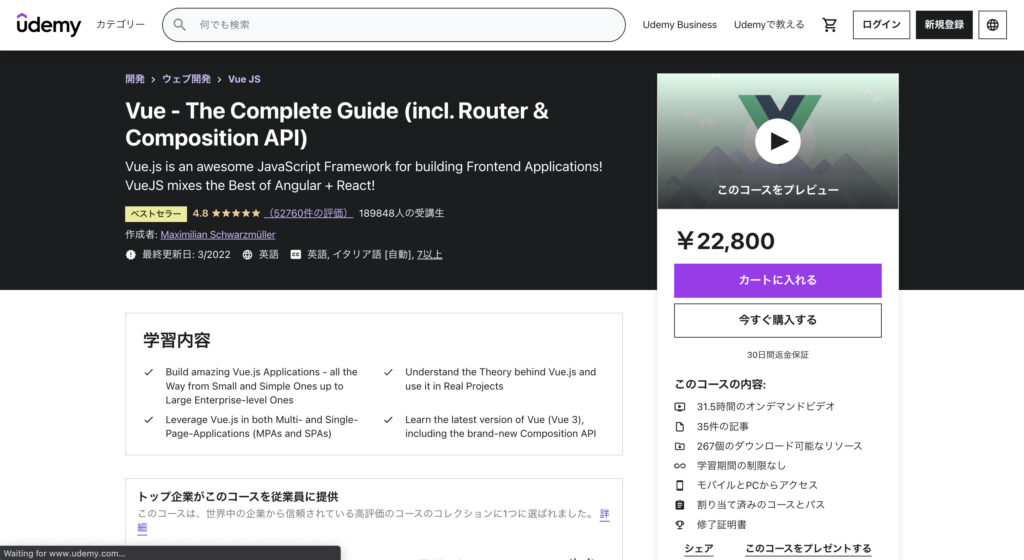The image size is (1024, 560).
Task: Click the 新規登録 button
Action: point(944,25)
